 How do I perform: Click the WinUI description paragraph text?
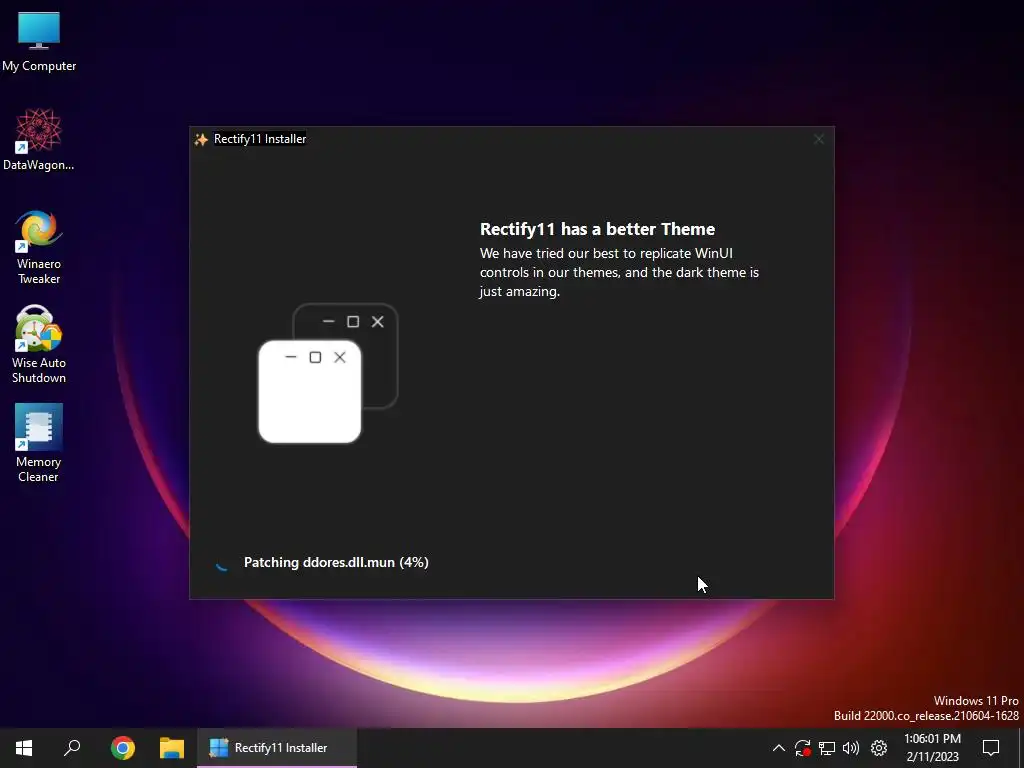click(x=619, y=272)
